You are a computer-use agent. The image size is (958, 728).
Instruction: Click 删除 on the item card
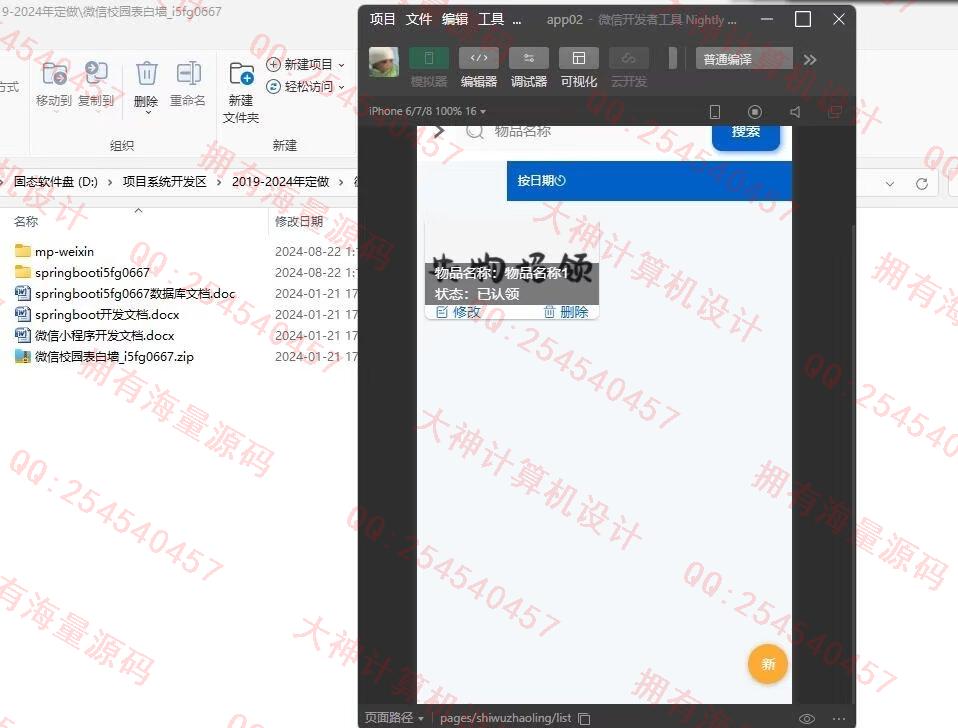point(566,312)
